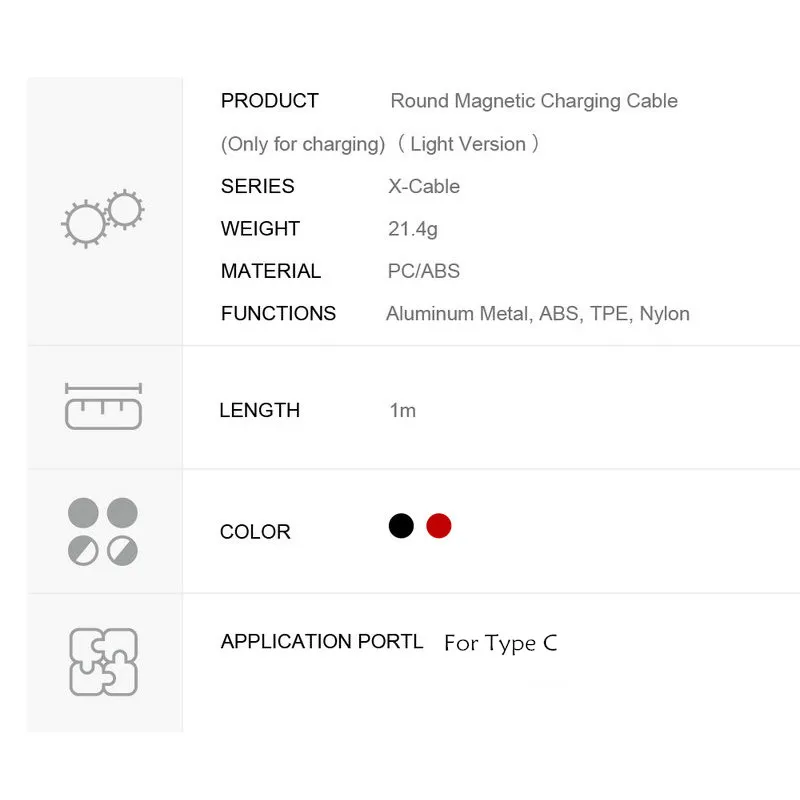
Task: Click the puzzle pieces icon
Action: [103, 661]
